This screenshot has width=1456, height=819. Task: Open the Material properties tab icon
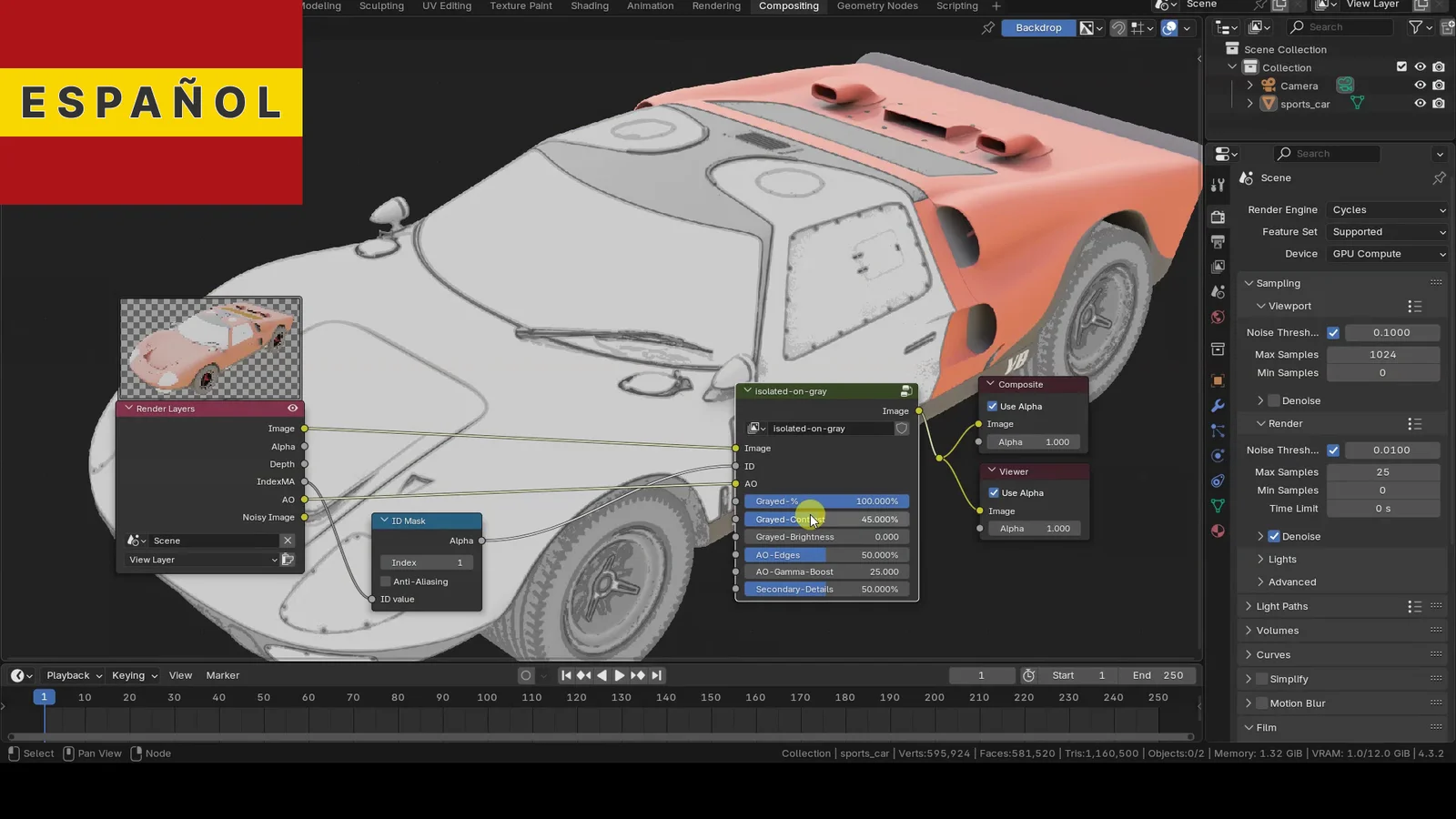1218,531
